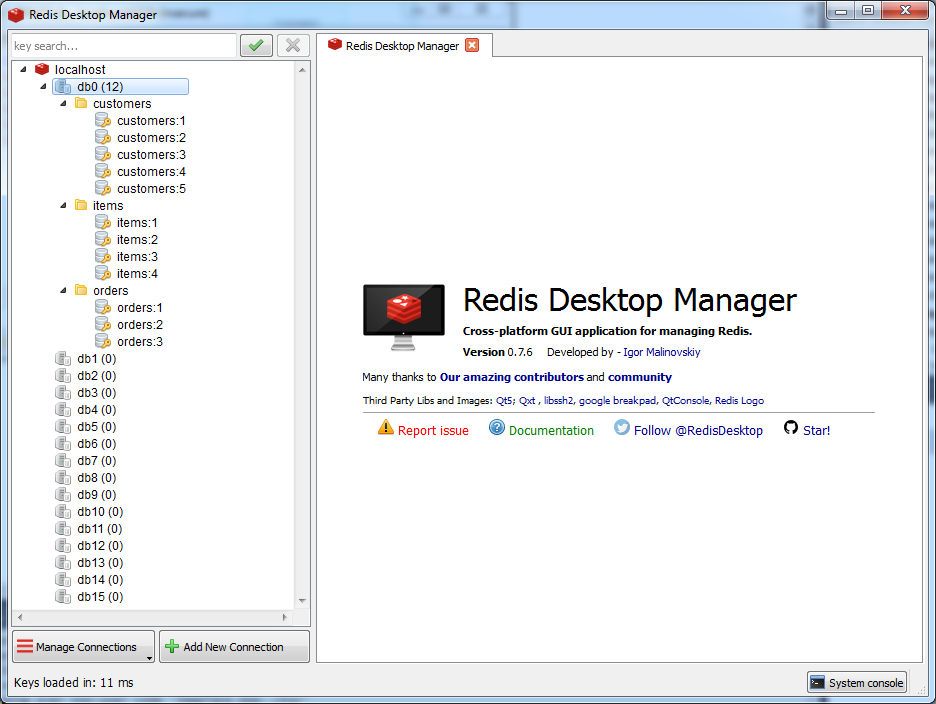Click the GitHub Star icon
Viewport: 936px width, 704px height.
pos(791,428)
